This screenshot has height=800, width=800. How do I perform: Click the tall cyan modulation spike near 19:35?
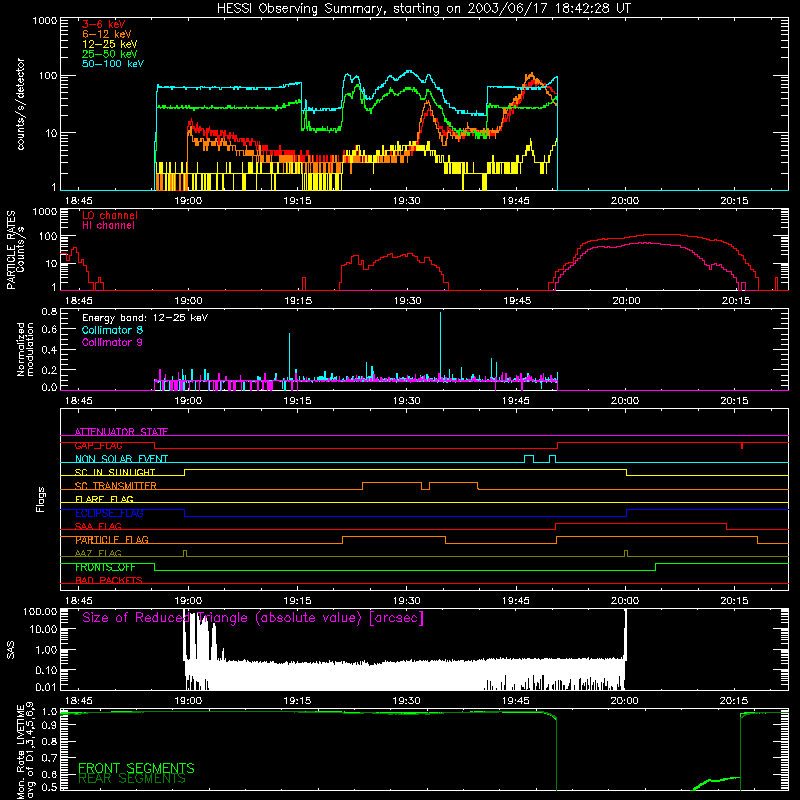(x=440, y=347)
